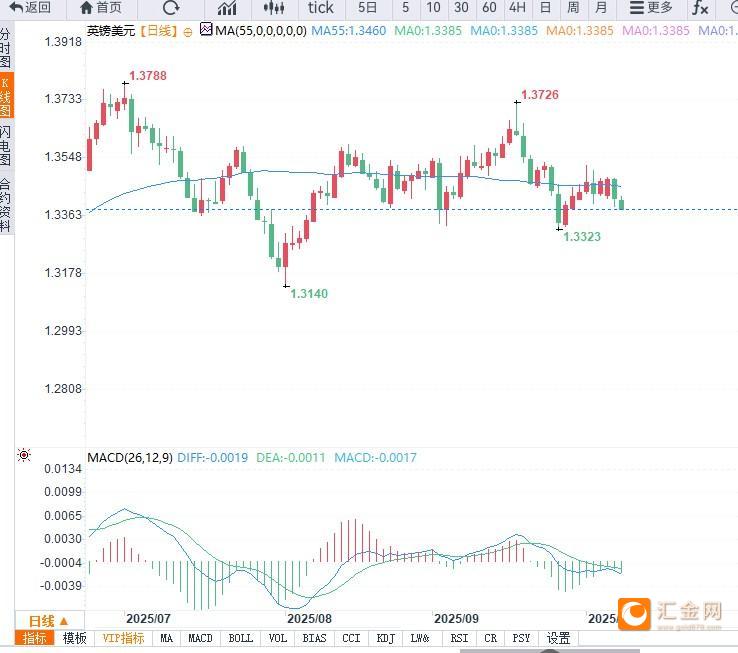The width and height of the screenshot is (738, 653).
Task: Select the 60 minute timeframe
Action: point(489,8)
